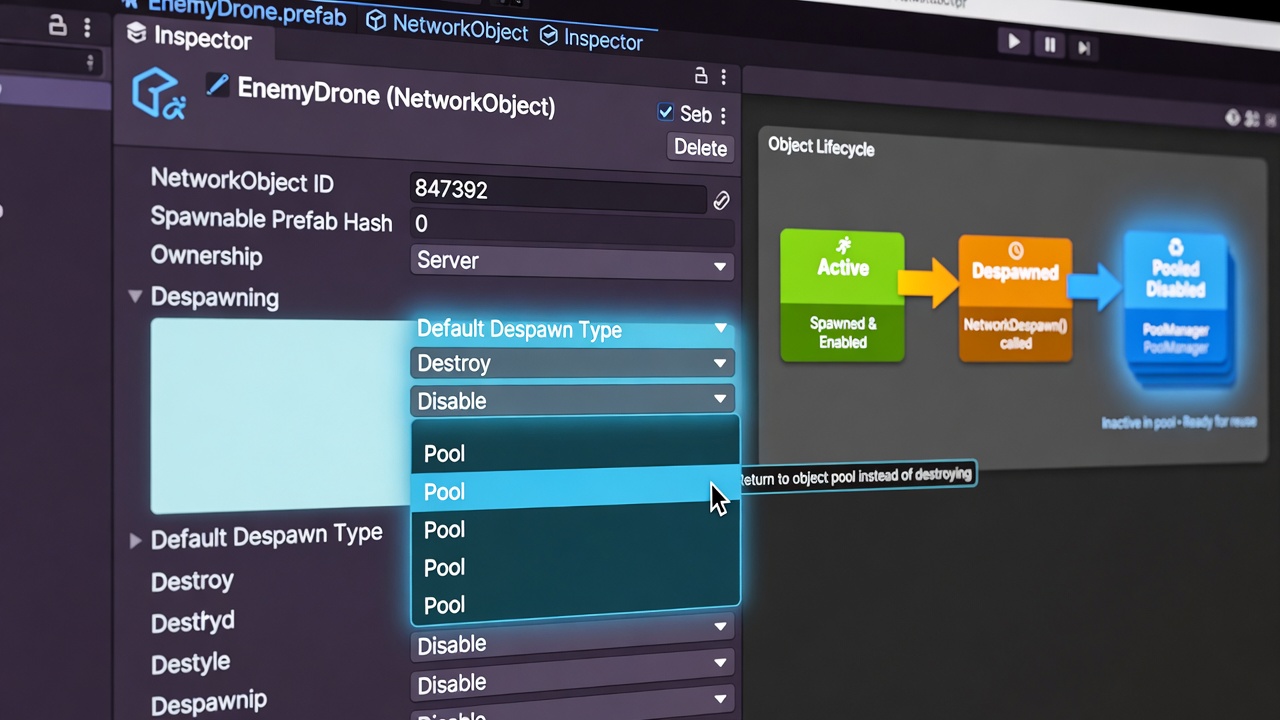Select the highlighted Pool option in the list
This screenshot has height=720, width=1280.
575,491
